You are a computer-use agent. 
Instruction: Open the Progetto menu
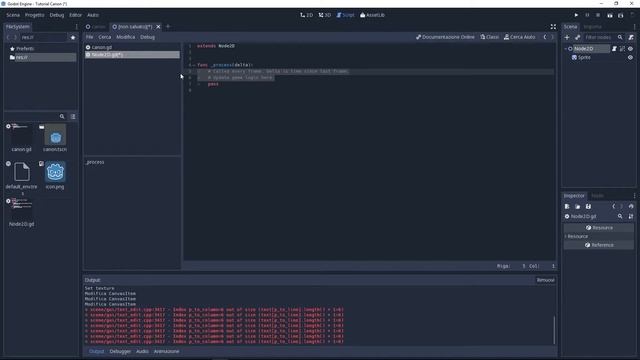coord(34,15)
